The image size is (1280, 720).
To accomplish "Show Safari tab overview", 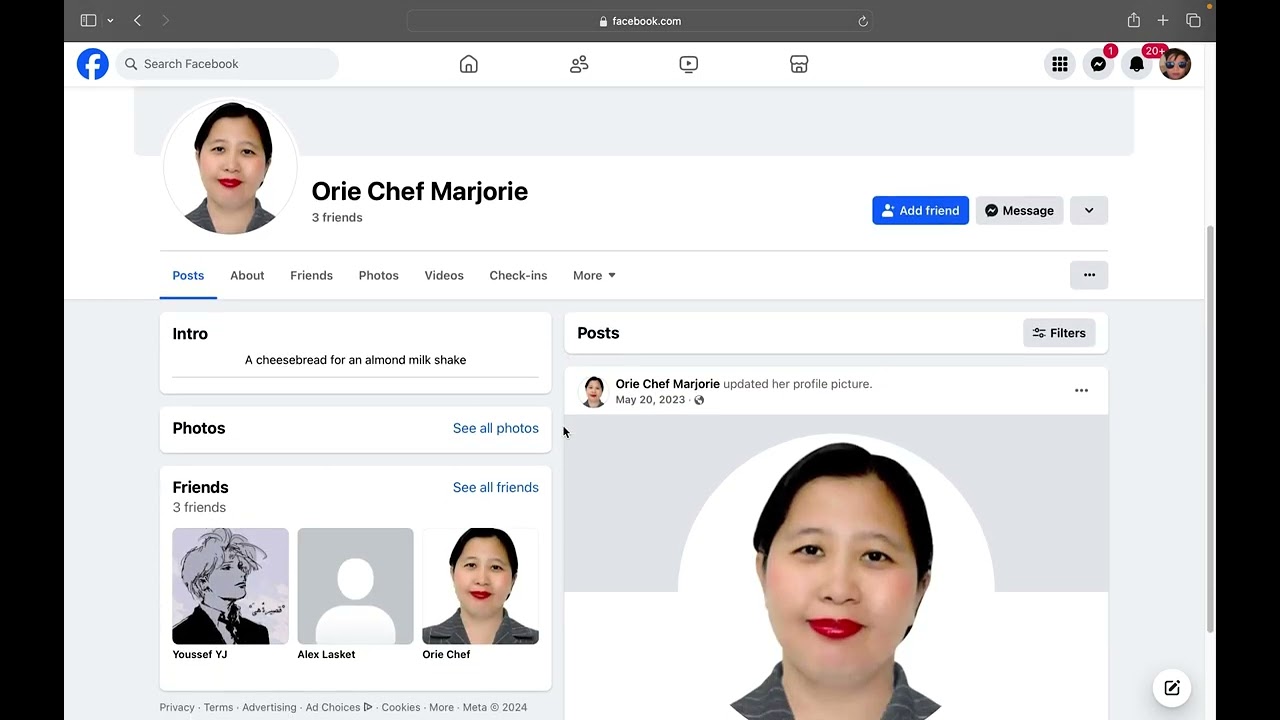I will pos(1193,21).
